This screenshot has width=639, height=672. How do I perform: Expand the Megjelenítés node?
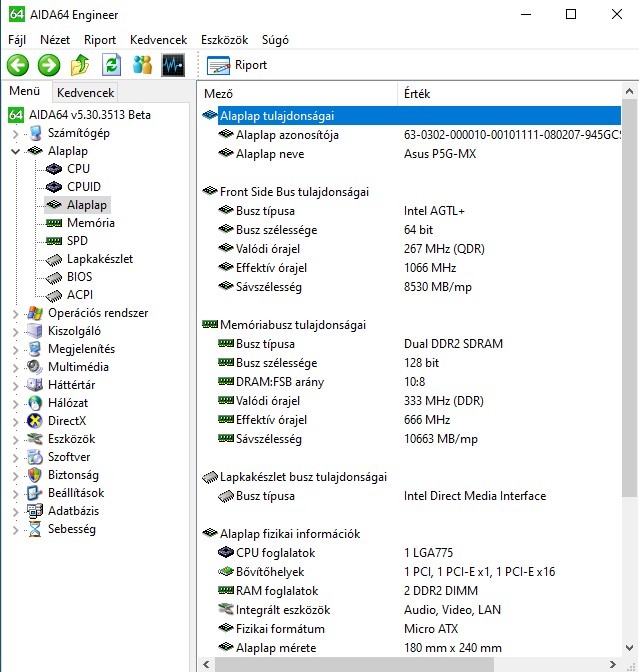coord(15,350)
